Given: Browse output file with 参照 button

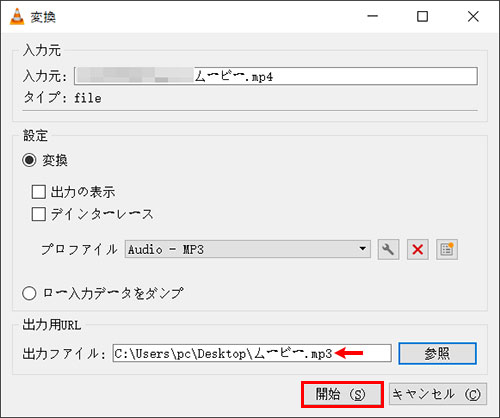Looking at the screenshot, I should (x=437, y=353).
